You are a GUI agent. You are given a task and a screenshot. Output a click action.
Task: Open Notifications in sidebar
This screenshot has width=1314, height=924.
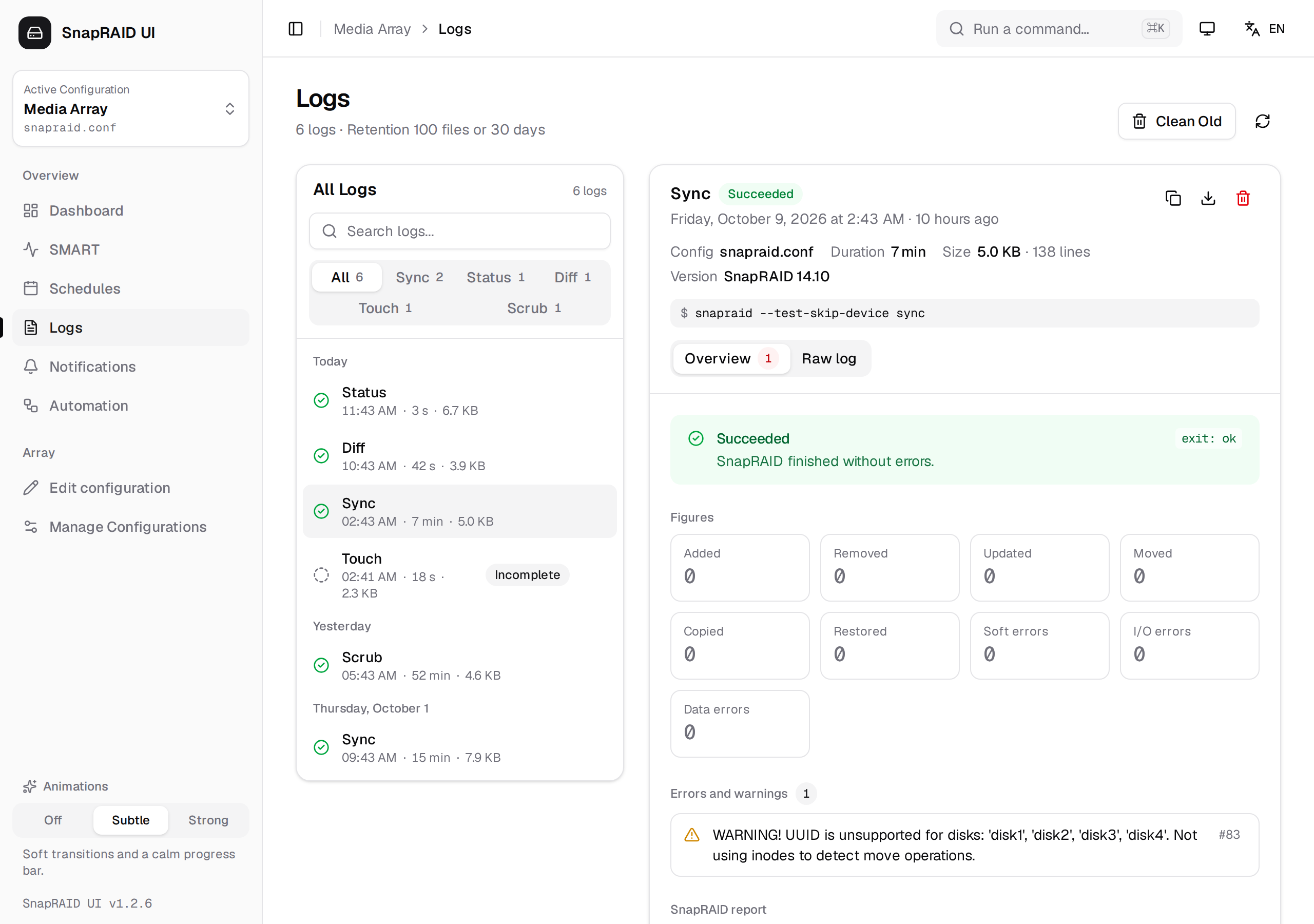click(x=131, y=367)
